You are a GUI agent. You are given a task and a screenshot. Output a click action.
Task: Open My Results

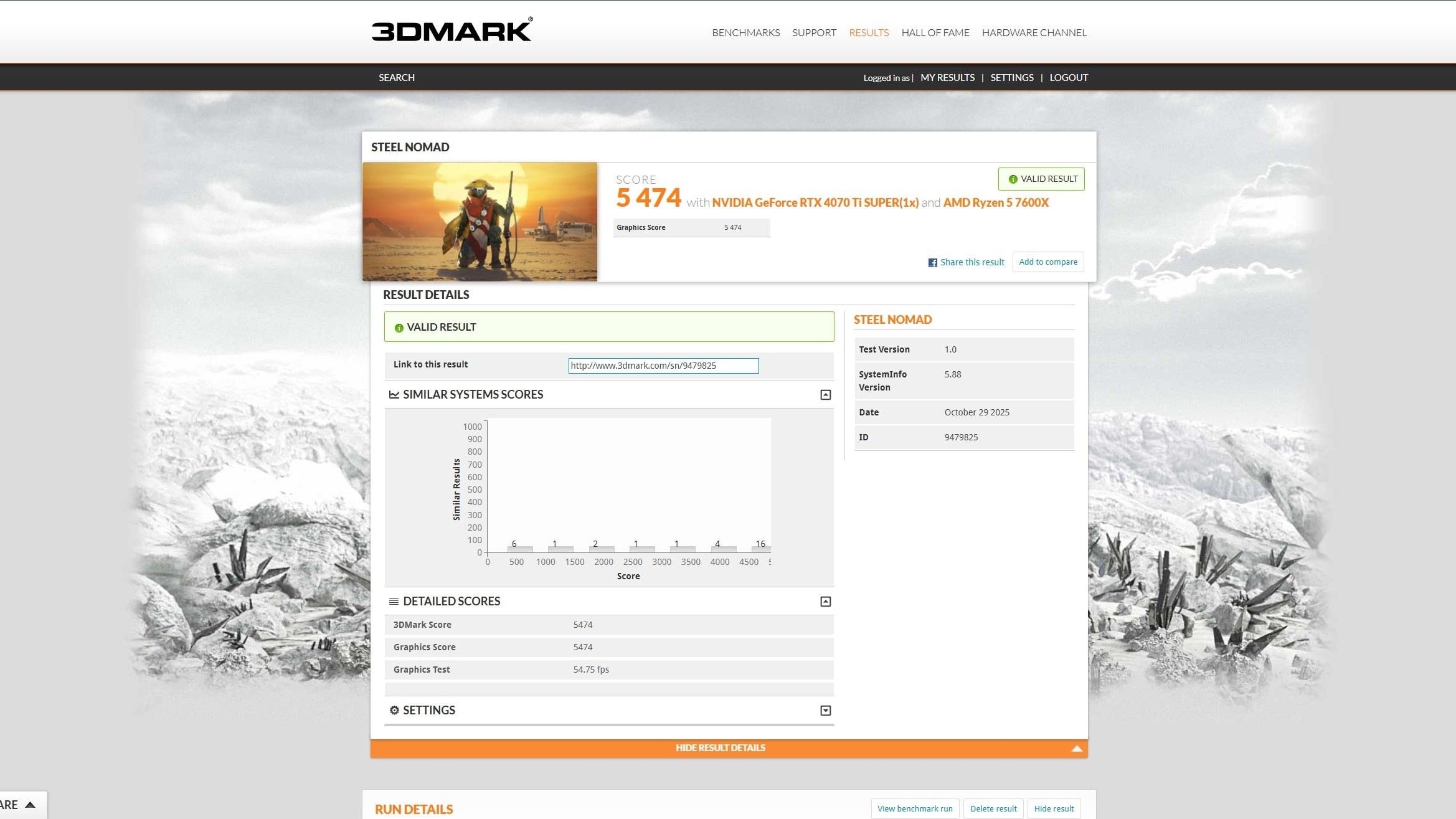[x=947, y=78]
